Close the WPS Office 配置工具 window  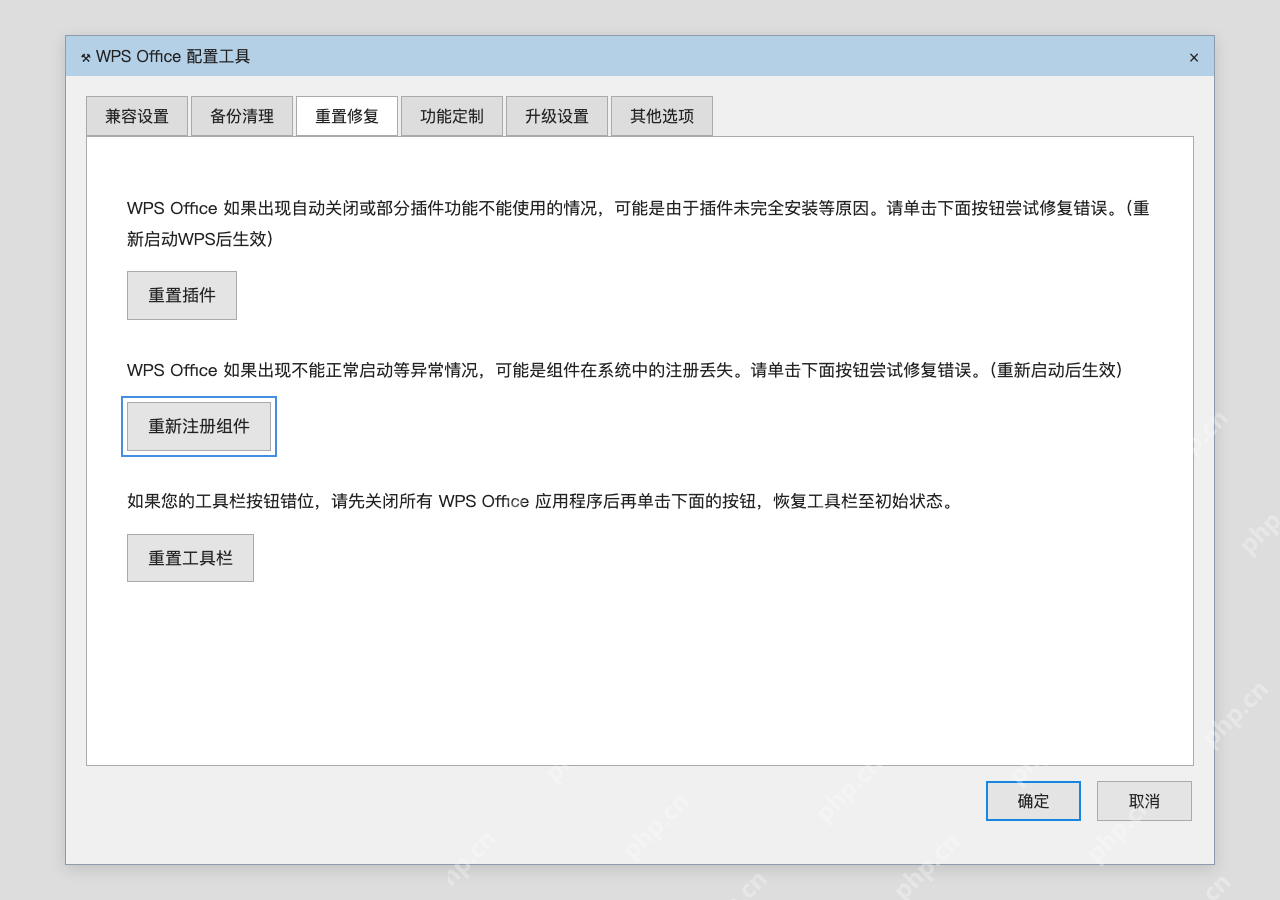tap(1194, 58)
